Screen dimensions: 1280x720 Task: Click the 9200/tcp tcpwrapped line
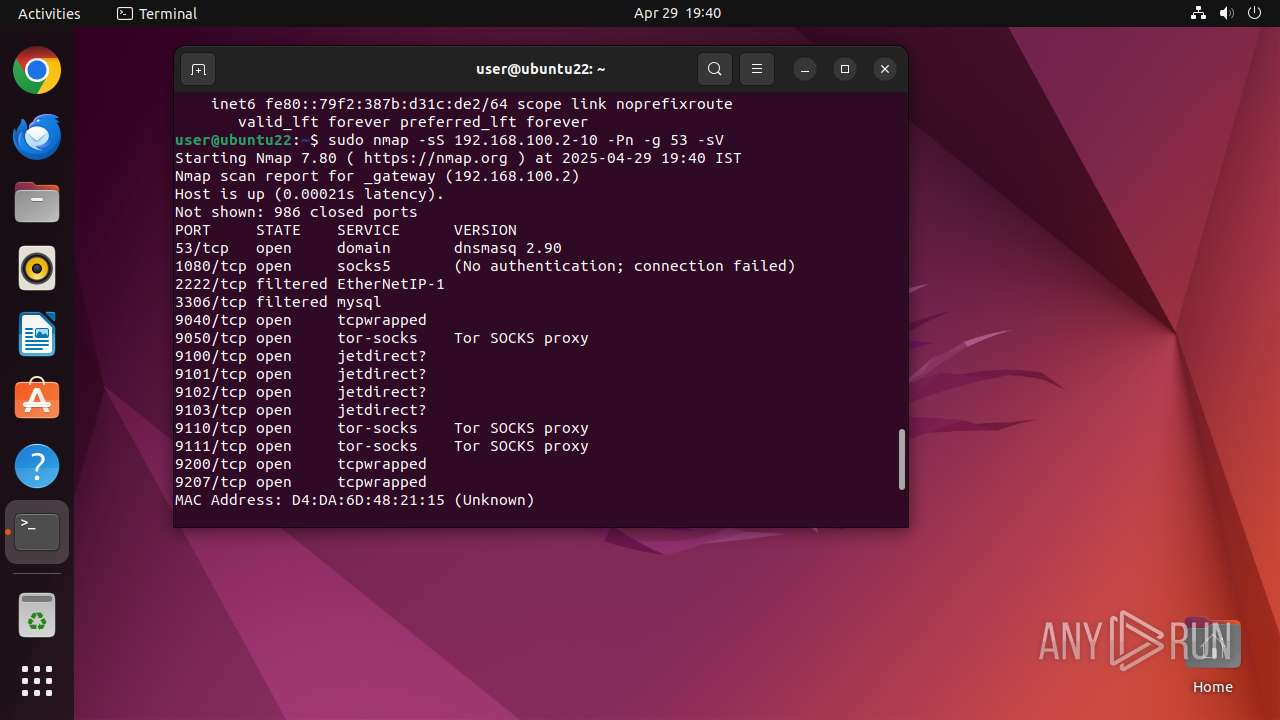point(301,464)
